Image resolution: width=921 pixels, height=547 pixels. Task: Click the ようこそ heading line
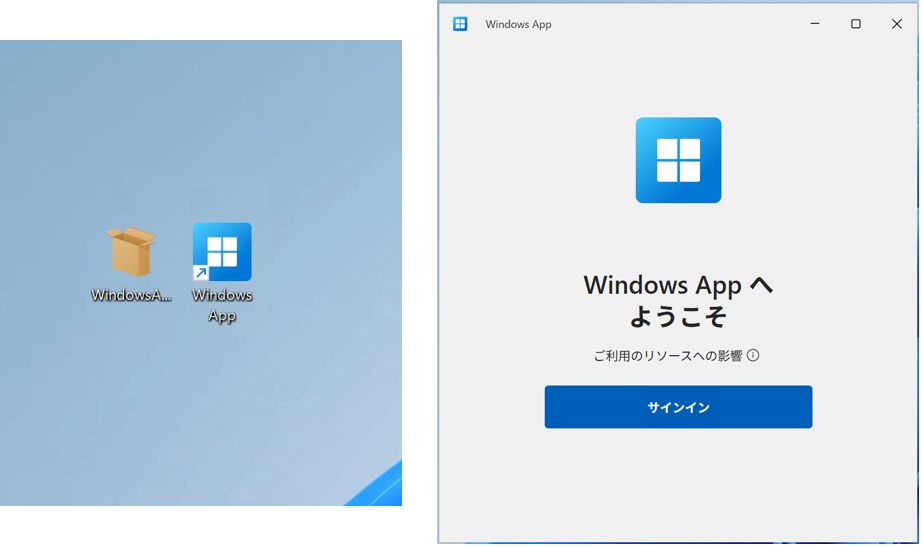(x=678, y=317)
